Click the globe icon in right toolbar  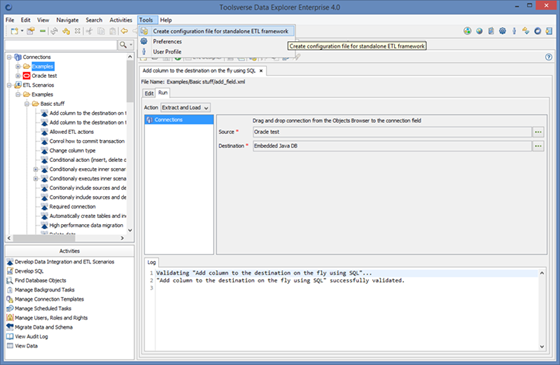coord(479,31)
